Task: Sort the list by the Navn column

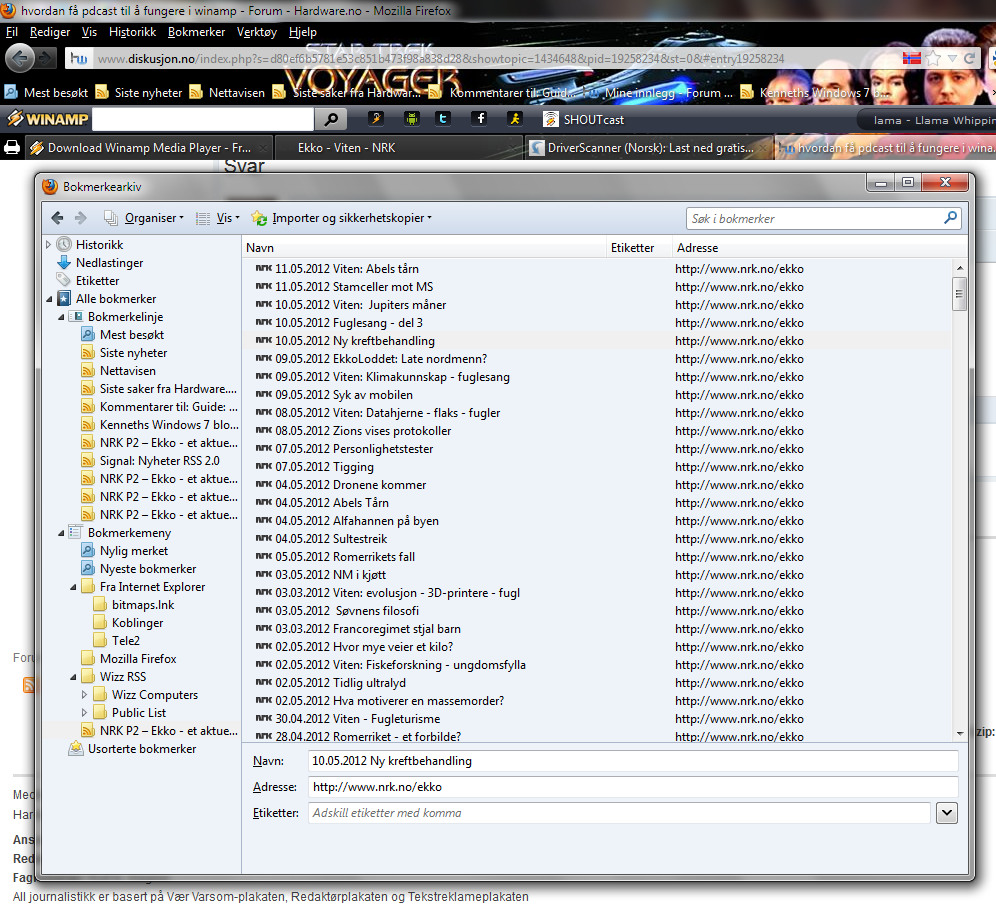Action: (424, 248)
